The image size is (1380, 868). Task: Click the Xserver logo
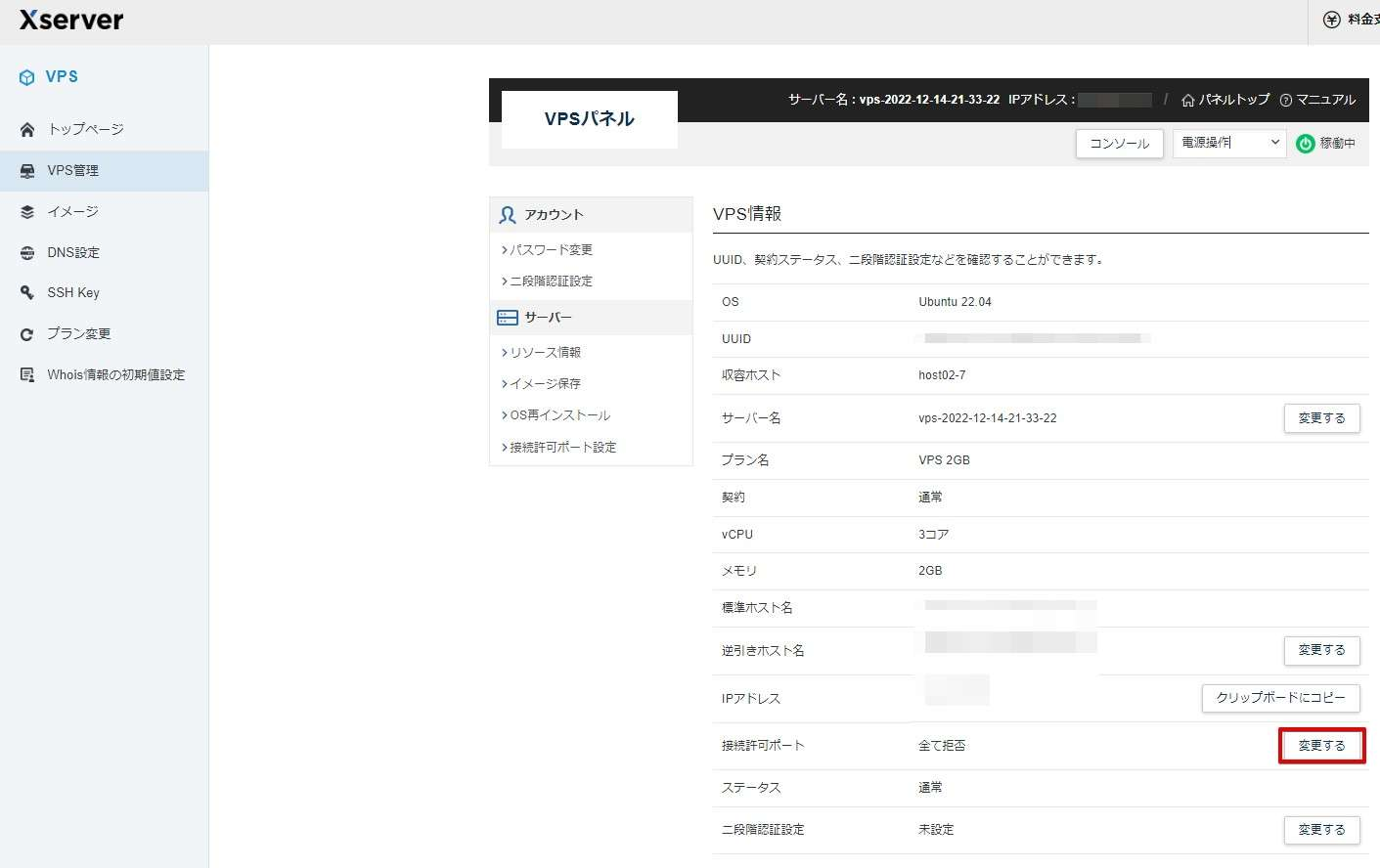(71, 20)
